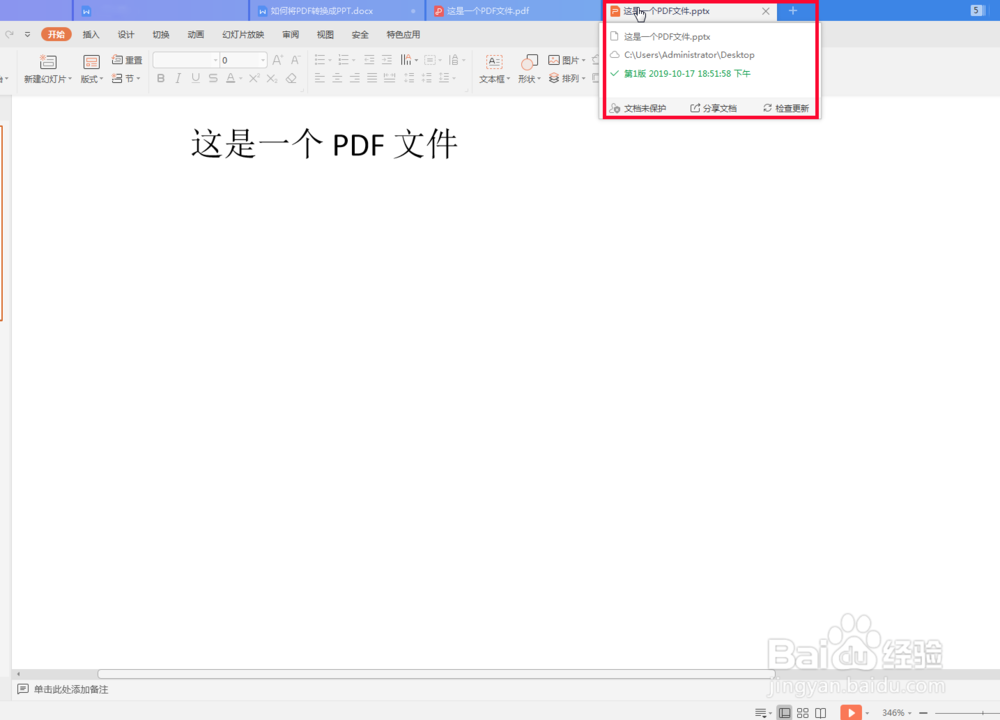Switch to the Start (开始) ribbon tab
This screenshot has width=1000, height=720.
coord(56,34)
